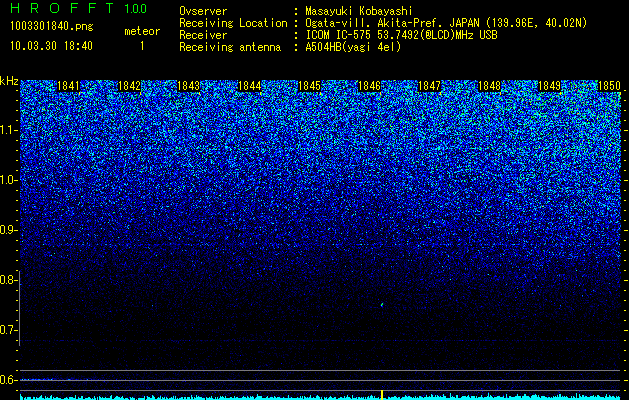The image size is (629, 400).
Task: Click the Receiving Location label
Action: click(233, 23)
